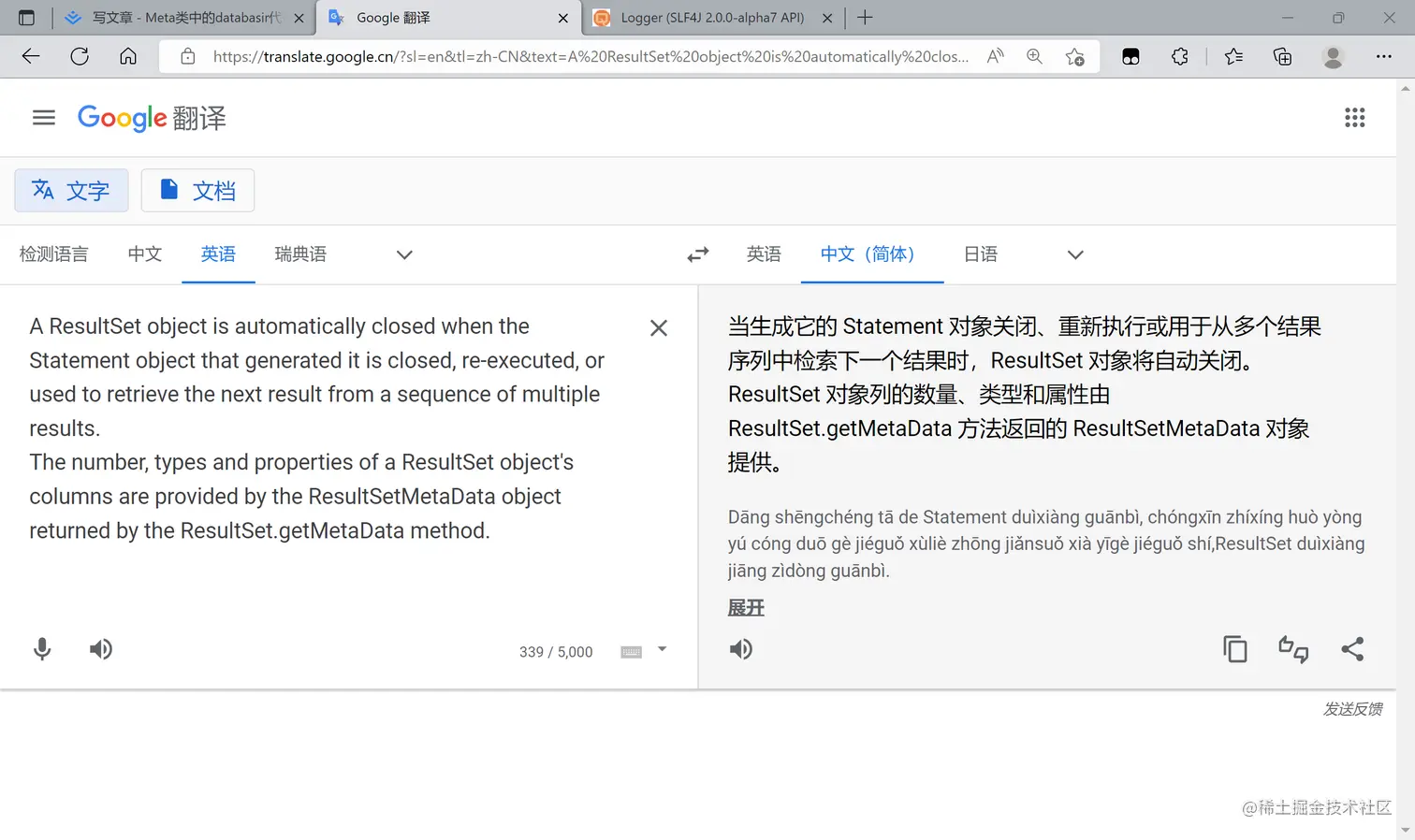1415x840 pixels.
Task: Go back in browser history
Action: pyautogui.click(x=31, y=56)
